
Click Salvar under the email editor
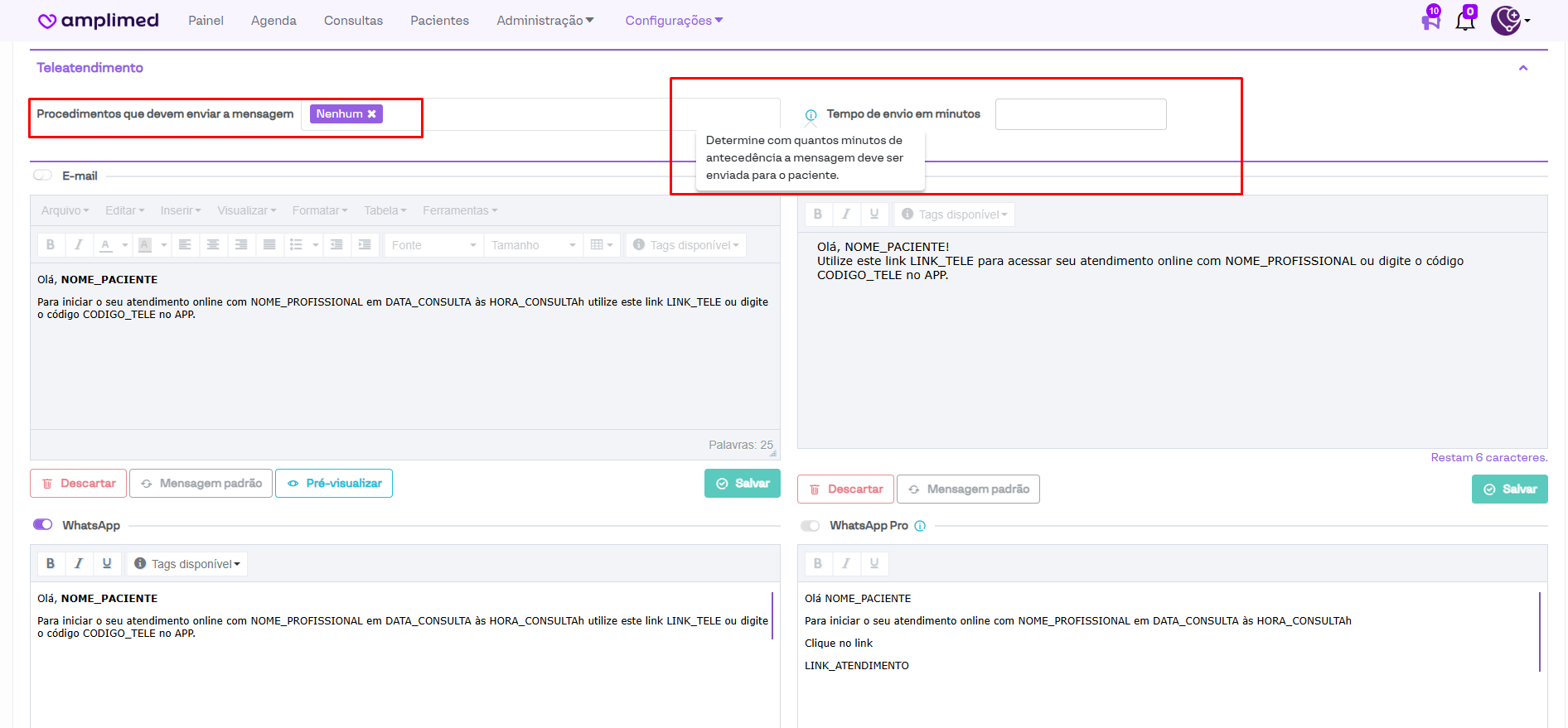coord(743,484)
